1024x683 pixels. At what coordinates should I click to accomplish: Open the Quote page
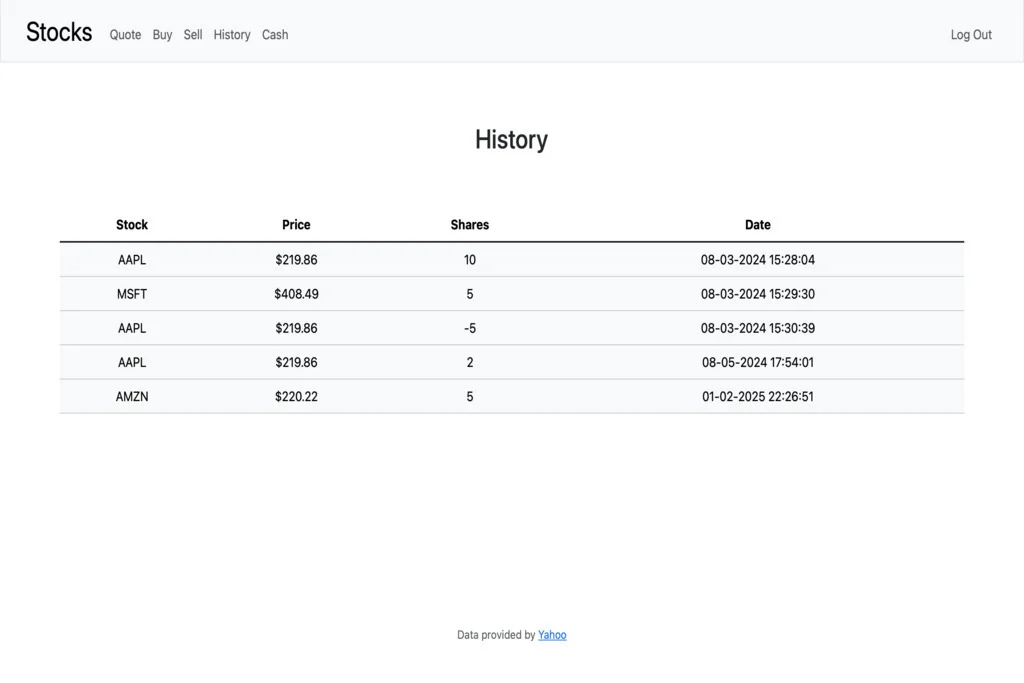[x=125, y=35]
